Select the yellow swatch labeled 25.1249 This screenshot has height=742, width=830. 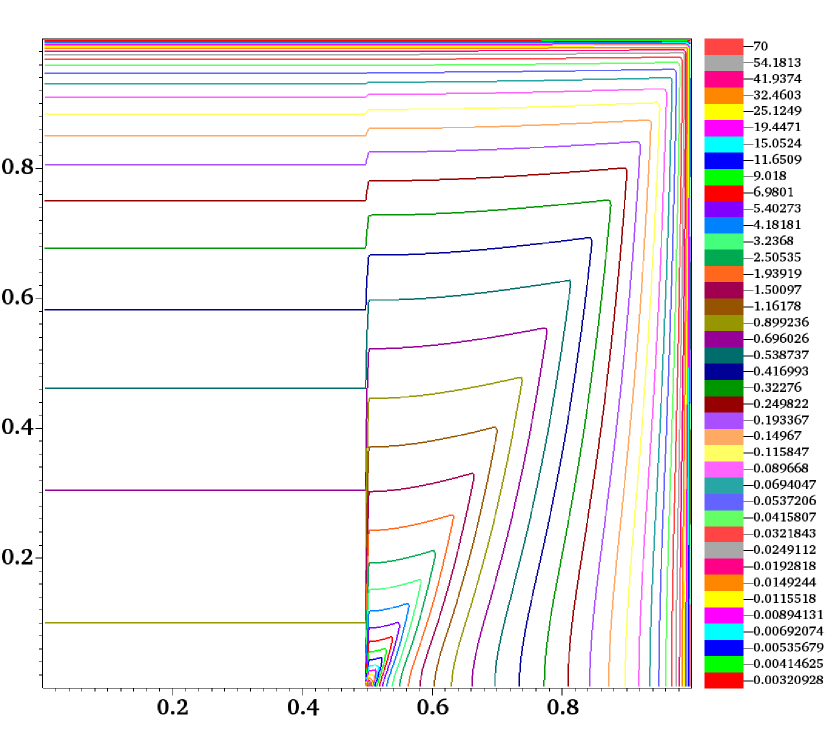click(x=724, y=112)
